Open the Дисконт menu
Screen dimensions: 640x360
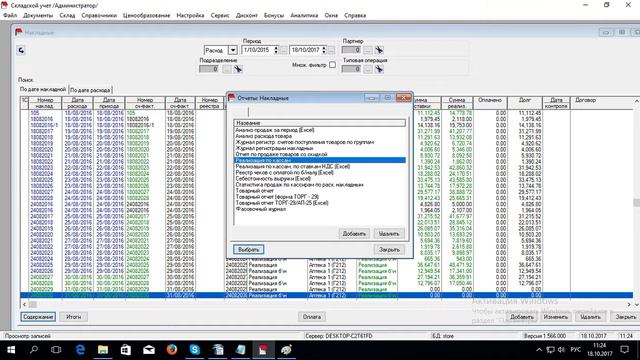[x=247, y=15]
